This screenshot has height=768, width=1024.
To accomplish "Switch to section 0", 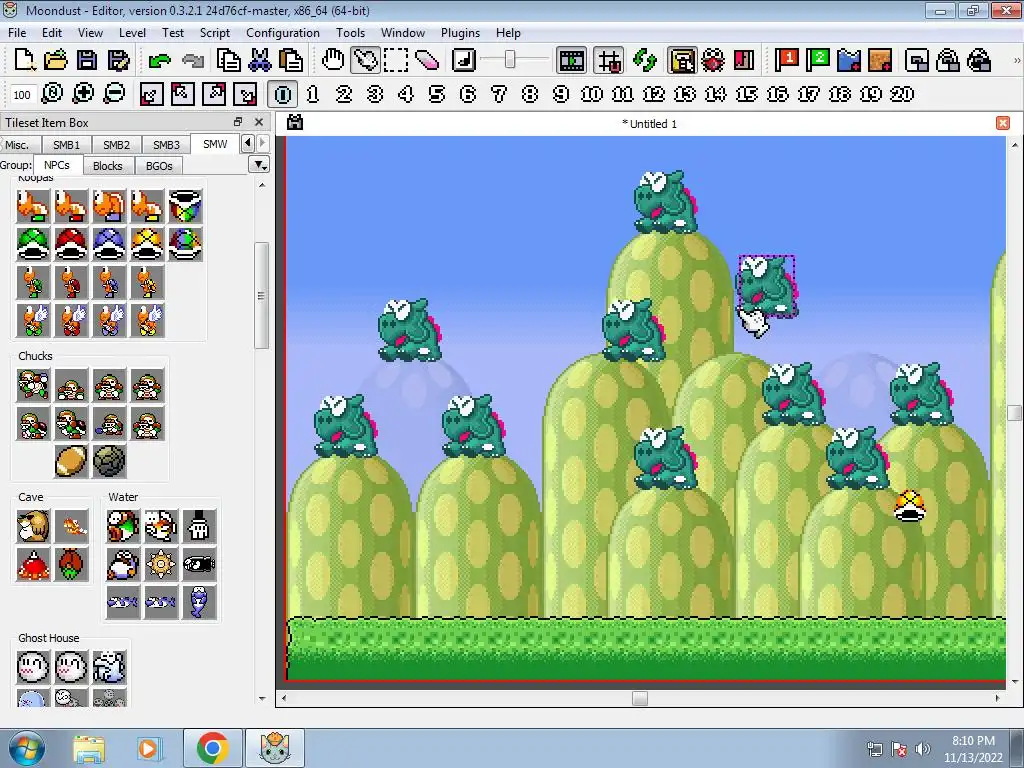I will pyautogui.click(x=282, y=94).
